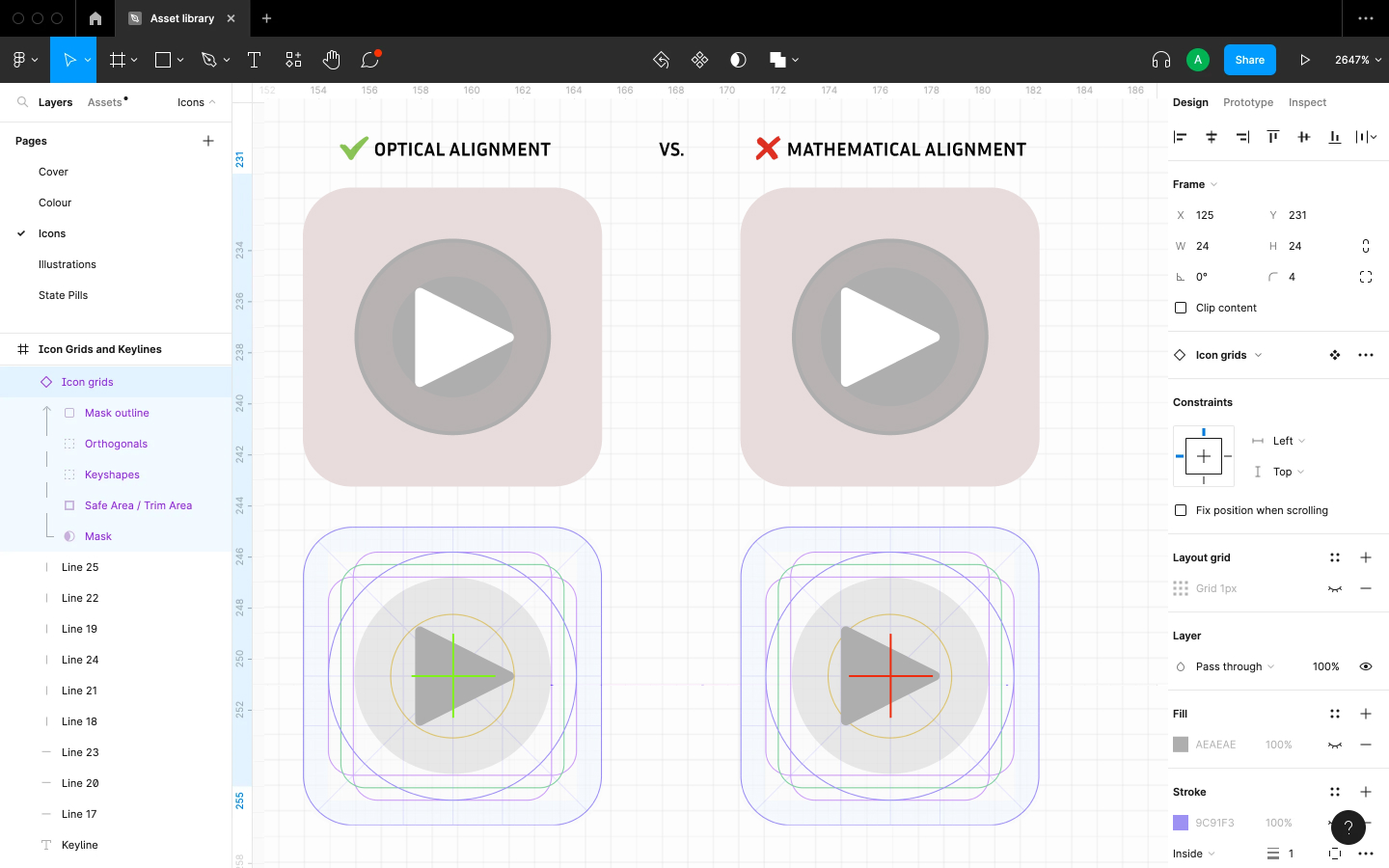This screenshot has height=868, width=1389.
Task: Expand the Left horizontal constraint dropdown
Action: tap(1288, 441)
